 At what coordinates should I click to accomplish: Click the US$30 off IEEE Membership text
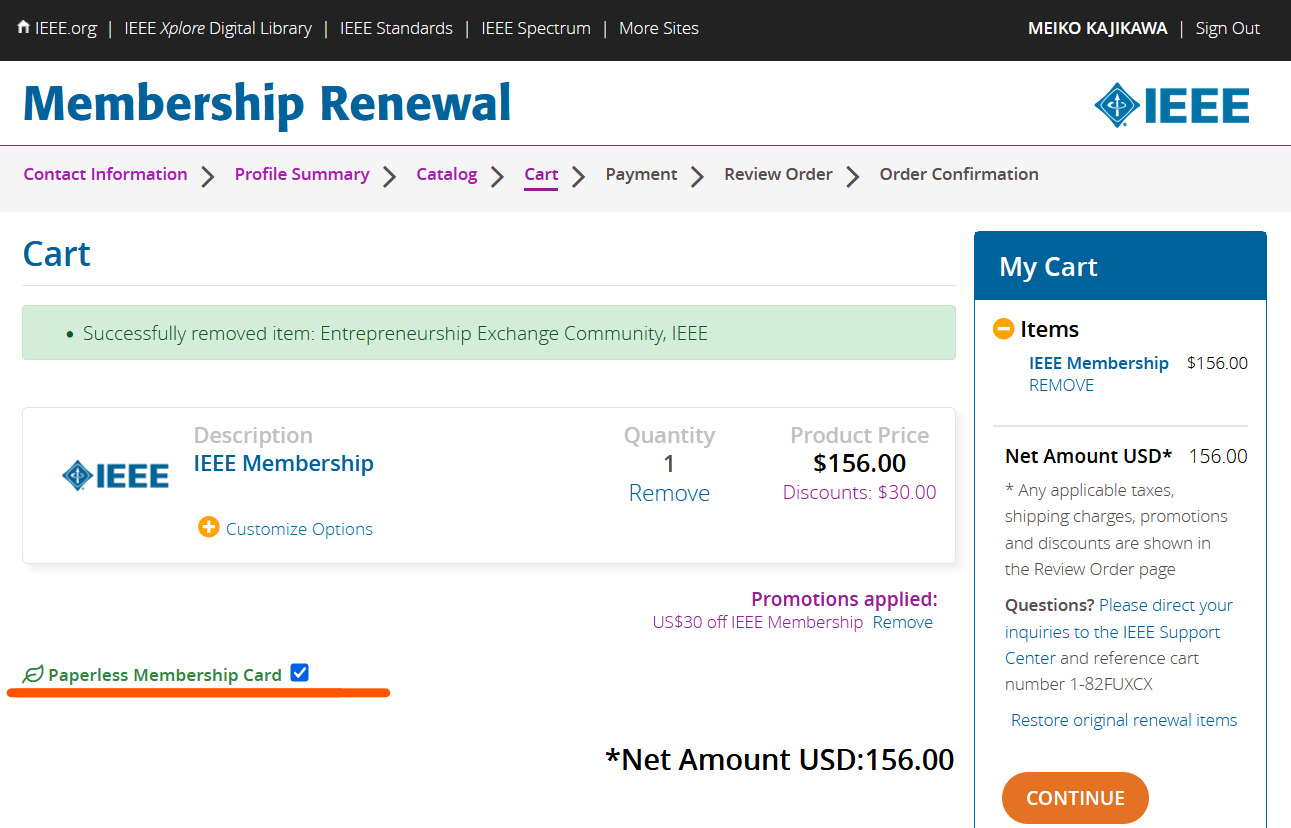[x=758, y=622]
